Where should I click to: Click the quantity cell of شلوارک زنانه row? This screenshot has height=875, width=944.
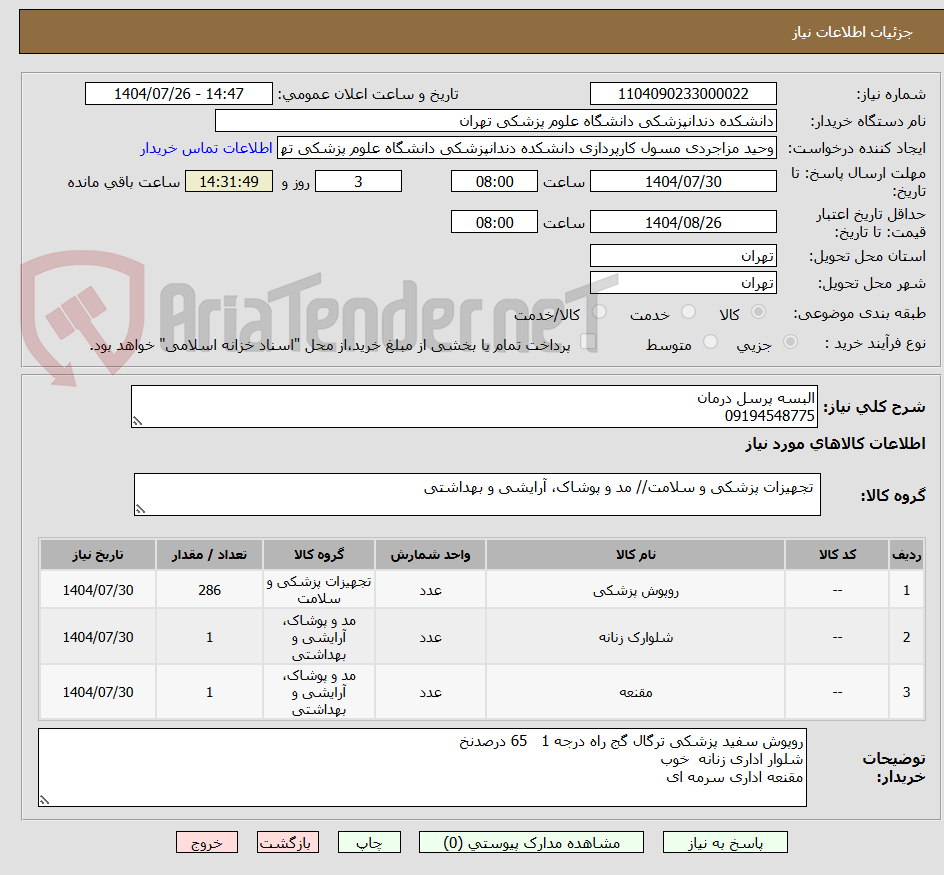pos(209,637)
